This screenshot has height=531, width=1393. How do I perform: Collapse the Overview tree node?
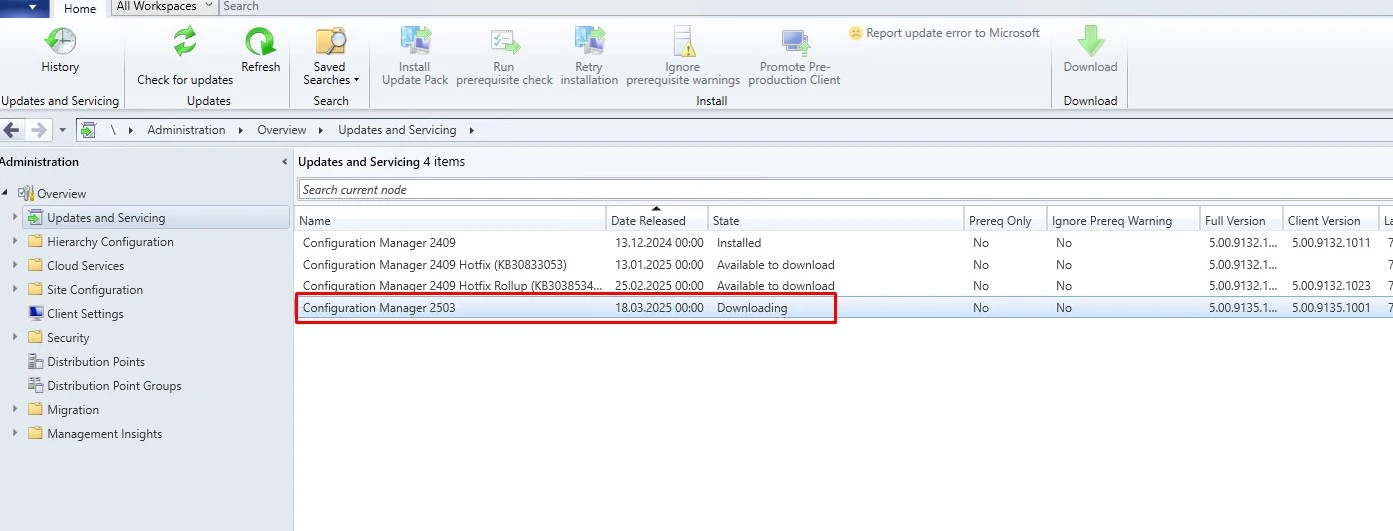click(6, 193)
